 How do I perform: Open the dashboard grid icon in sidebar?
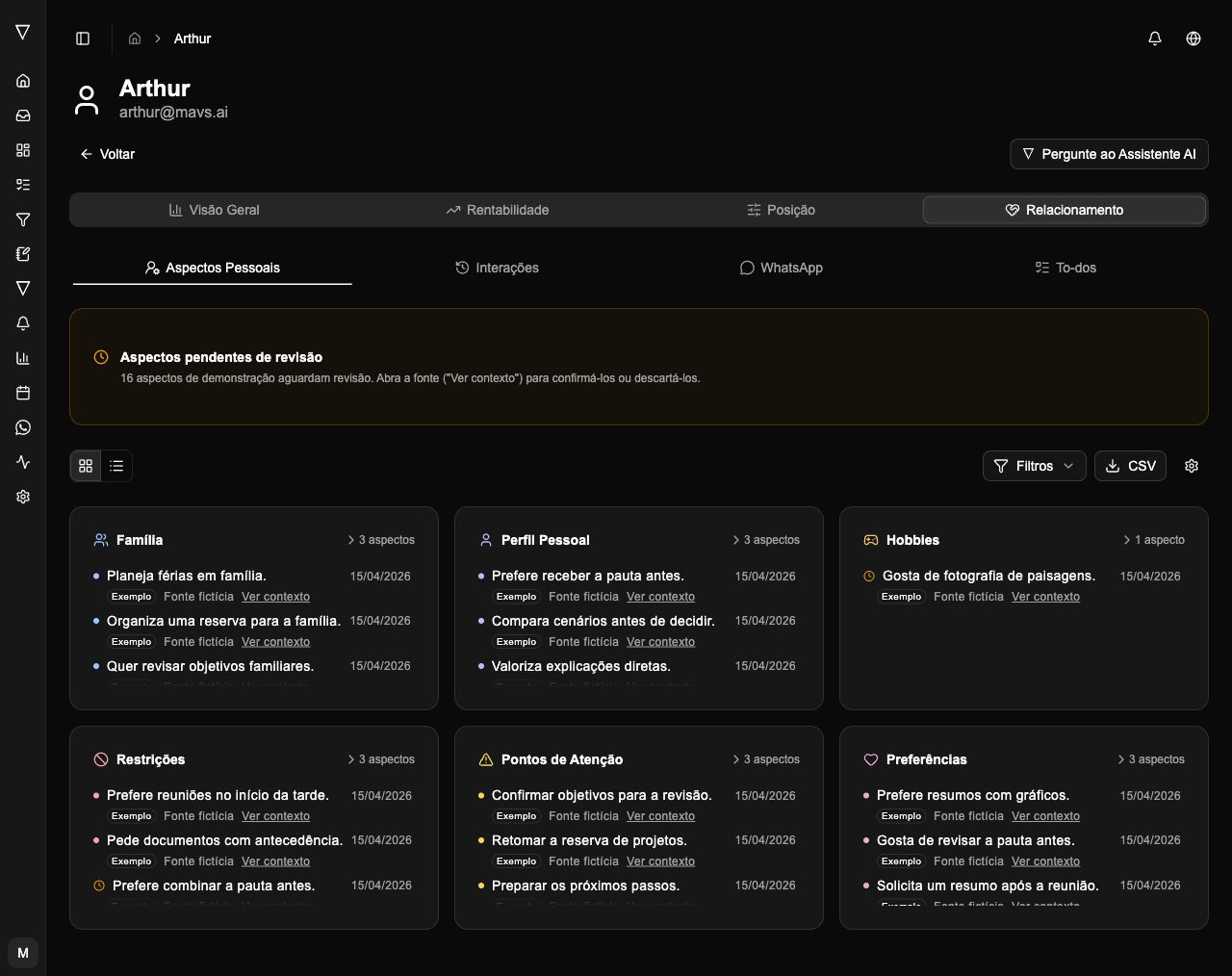coord(23,150)
